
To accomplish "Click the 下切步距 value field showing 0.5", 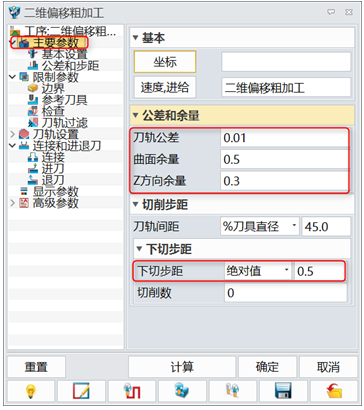I will (319, 271).
